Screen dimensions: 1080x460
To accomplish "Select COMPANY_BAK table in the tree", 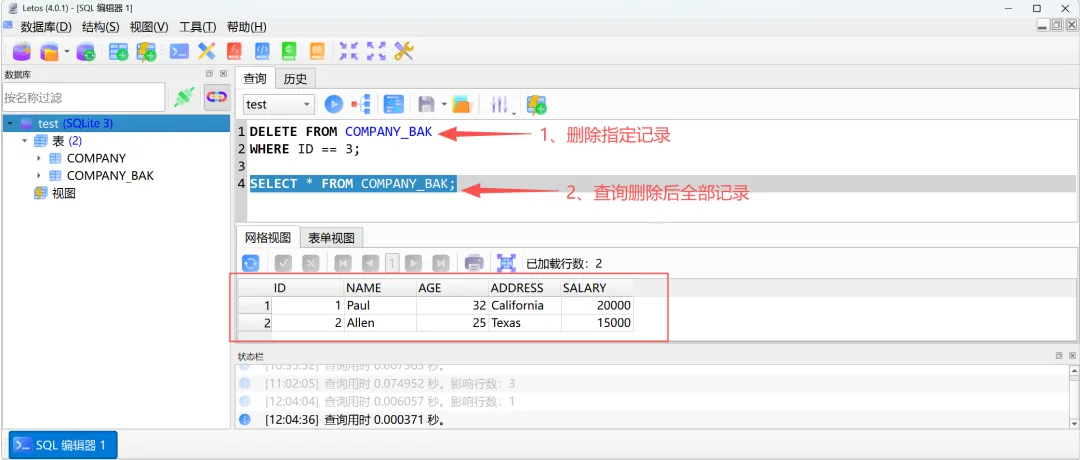I will (x=110, y=176).
